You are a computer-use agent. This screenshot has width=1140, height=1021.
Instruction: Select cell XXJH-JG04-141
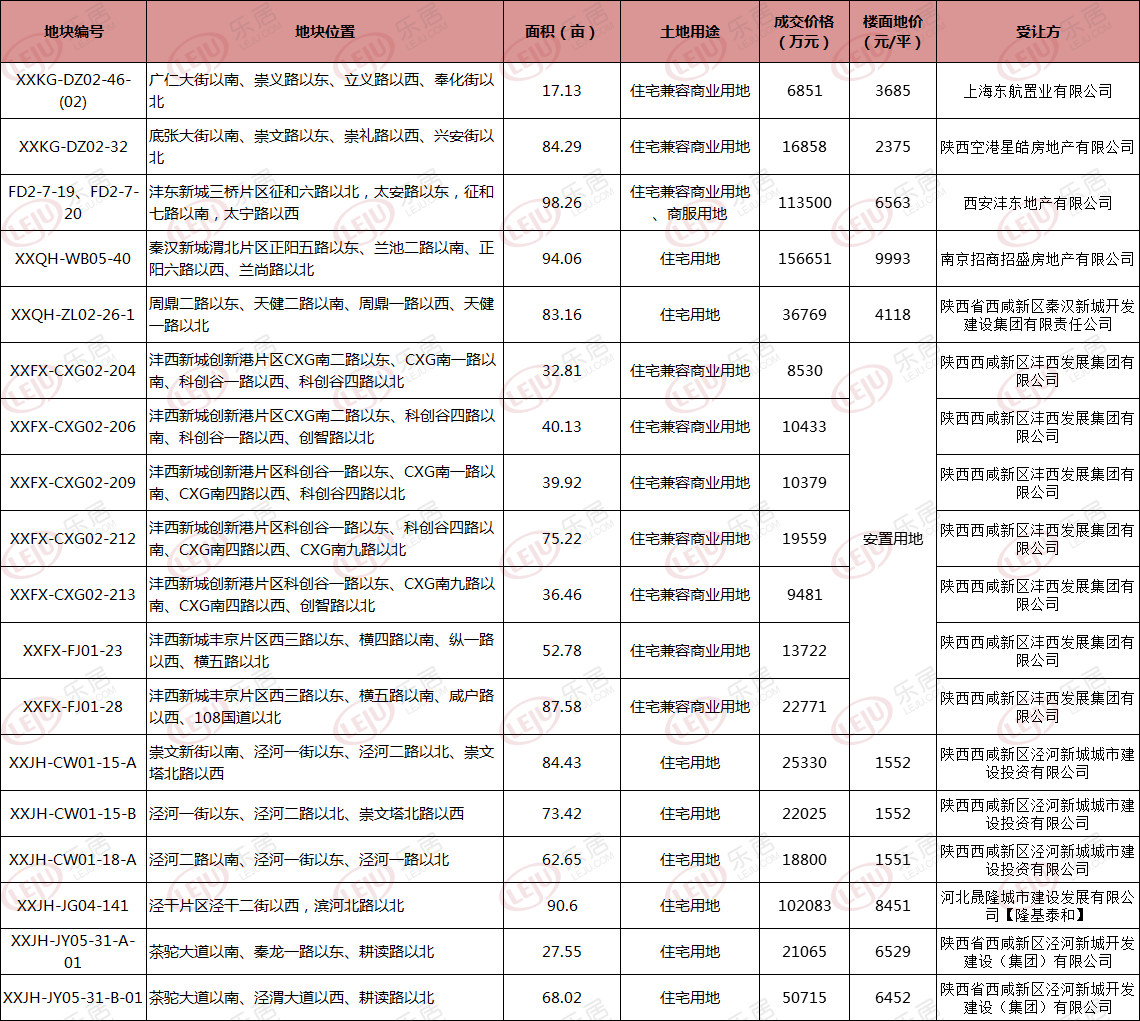(73, 905)
